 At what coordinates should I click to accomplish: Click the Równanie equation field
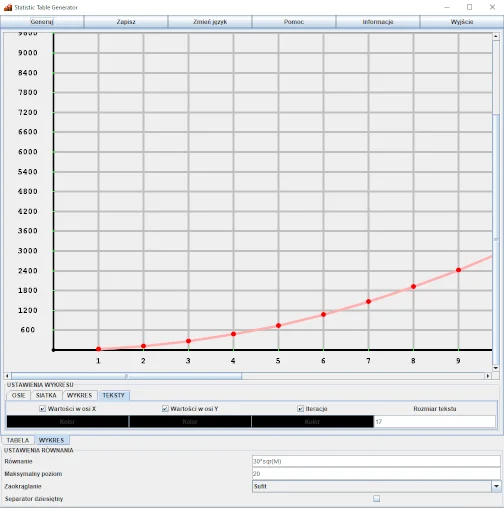pos(376,461)
